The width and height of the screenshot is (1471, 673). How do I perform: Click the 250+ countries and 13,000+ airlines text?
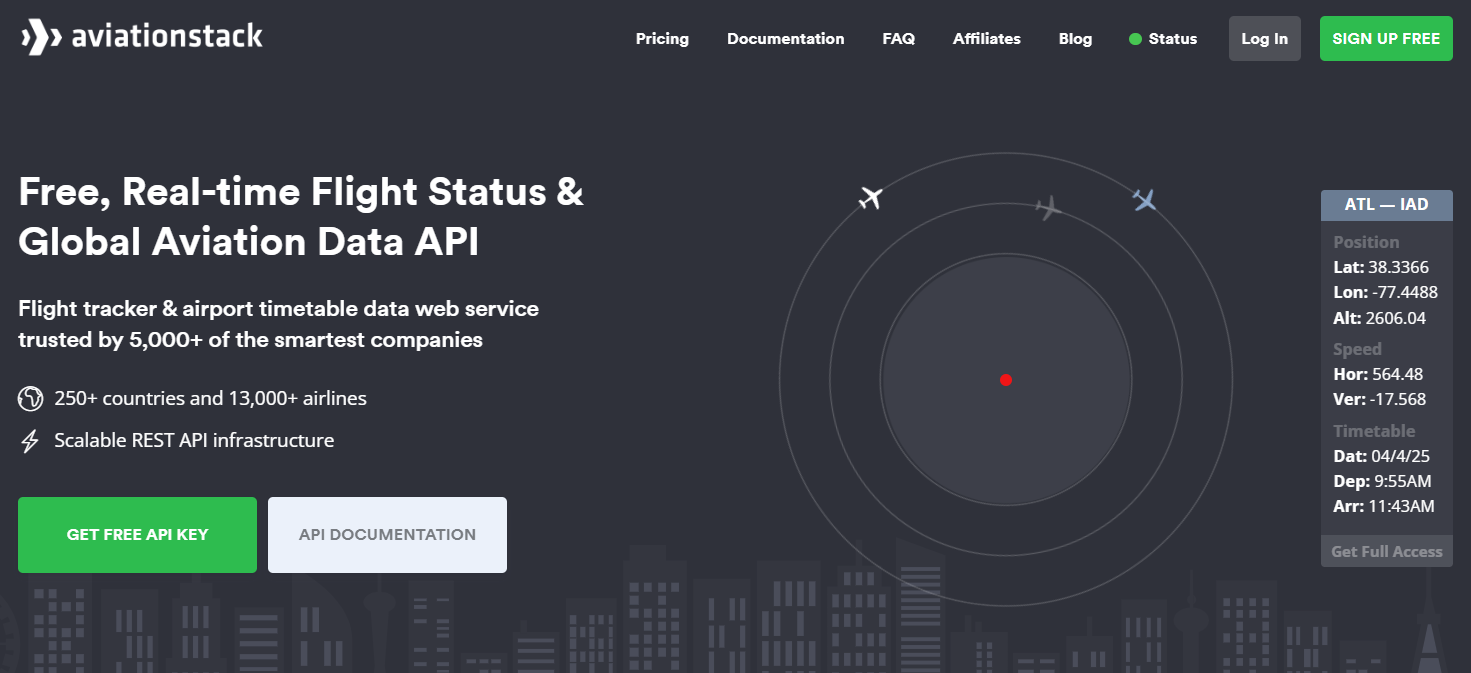(x=211, y=399)
